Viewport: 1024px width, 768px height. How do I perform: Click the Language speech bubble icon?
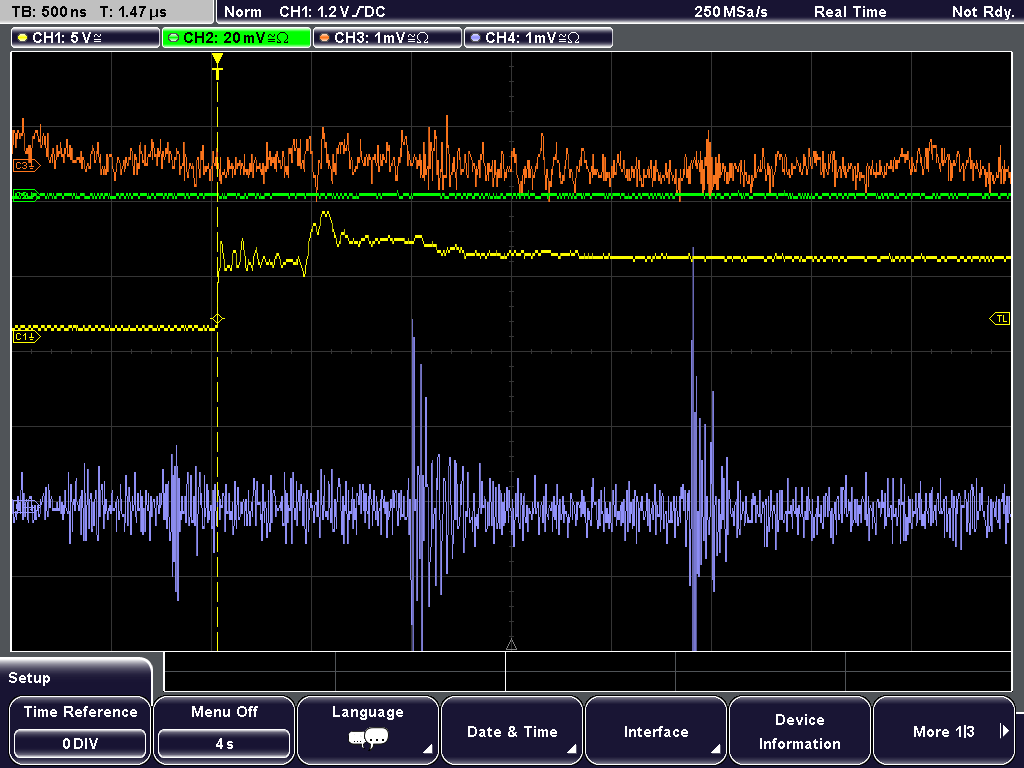pos(368,739)
